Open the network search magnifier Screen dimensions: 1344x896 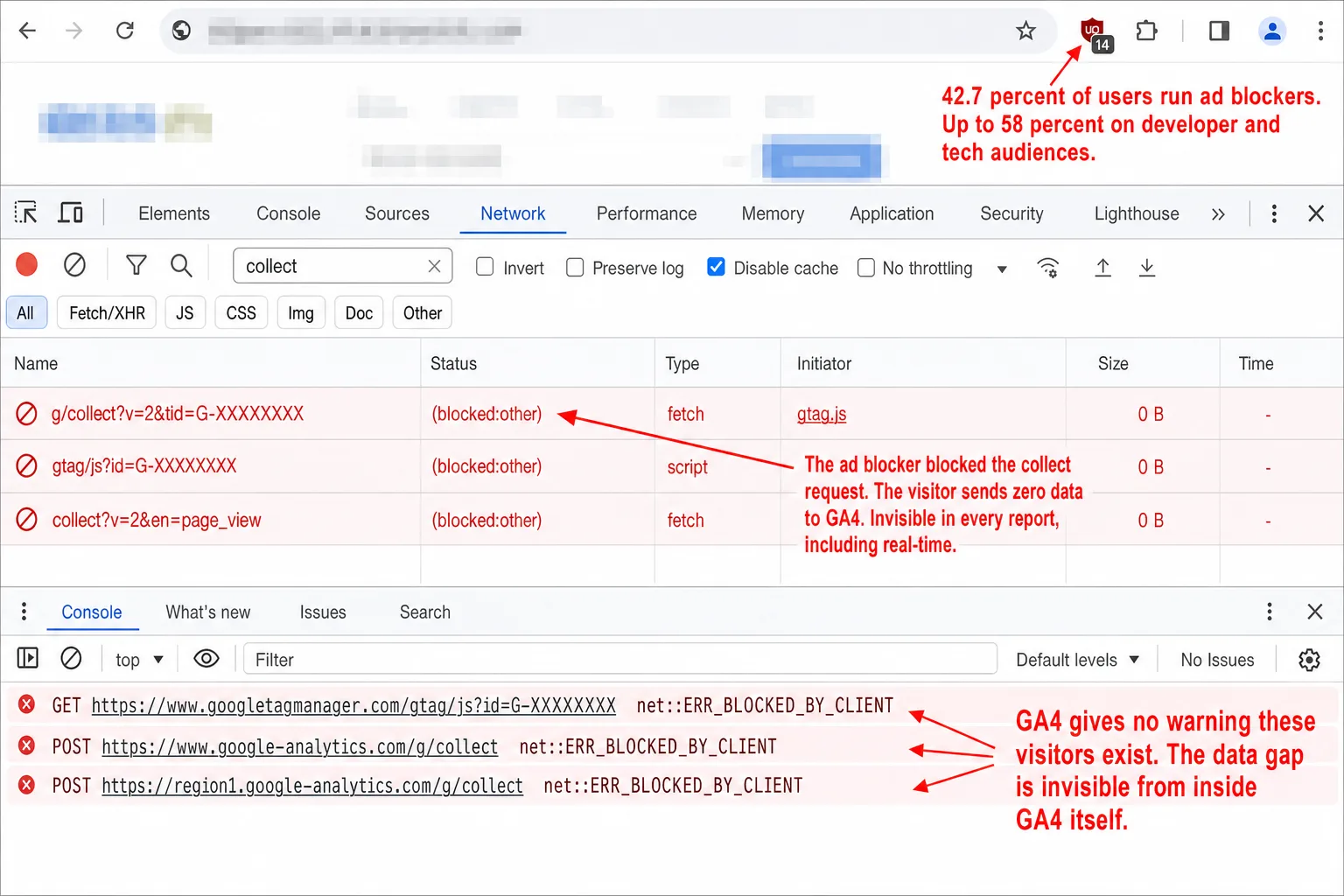pos(181,265)
